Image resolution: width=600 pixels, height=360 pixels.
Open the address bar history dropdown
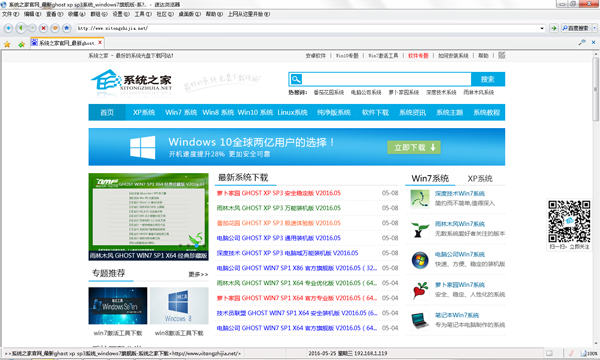click(x=542, y=28)
